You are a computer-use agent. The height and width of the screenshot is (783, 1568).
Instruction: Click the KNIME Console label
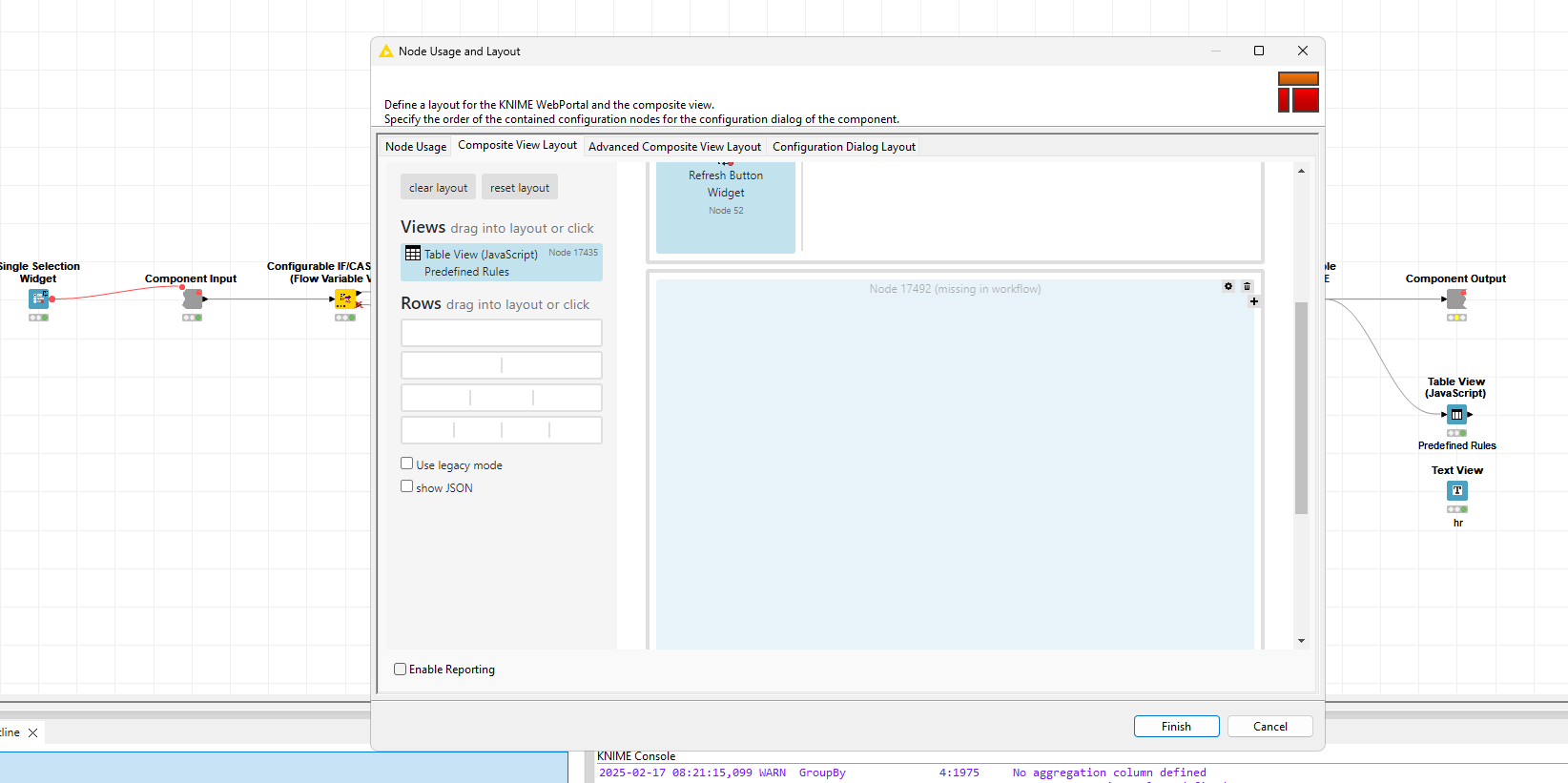pyautogui.click(x=636, y=756)
